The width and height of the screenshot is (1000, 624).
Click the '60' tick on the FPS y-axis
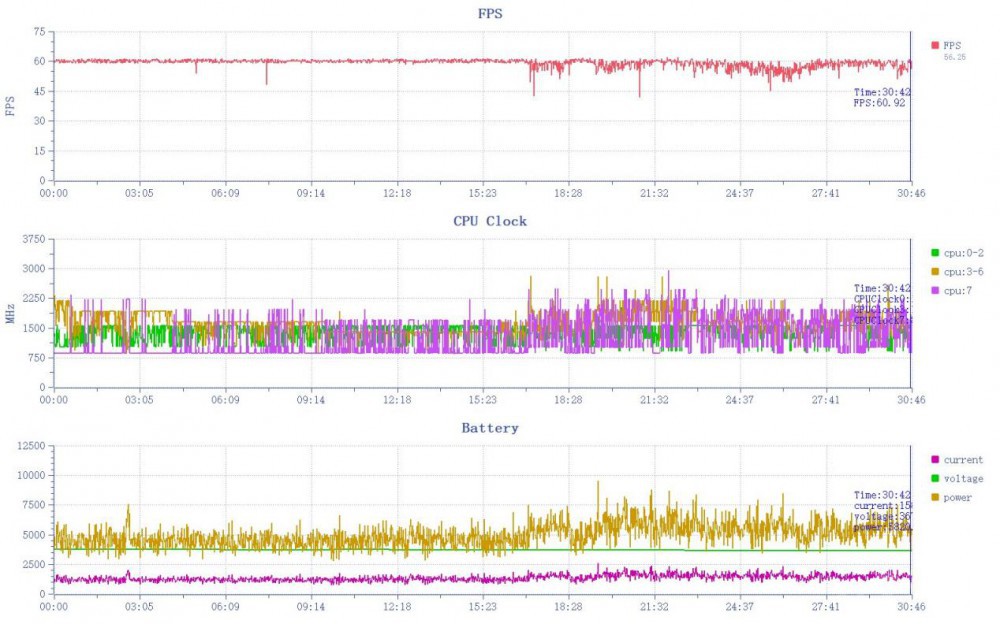click(40, 61)
